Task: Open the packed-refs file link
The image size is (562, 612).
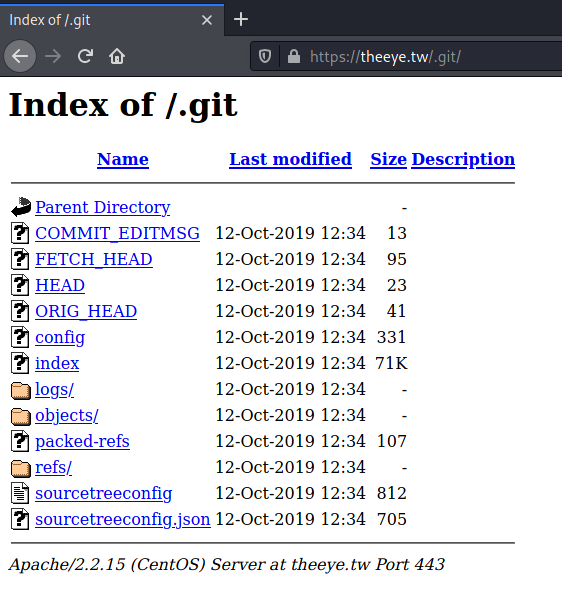Action: coord(82,441)
